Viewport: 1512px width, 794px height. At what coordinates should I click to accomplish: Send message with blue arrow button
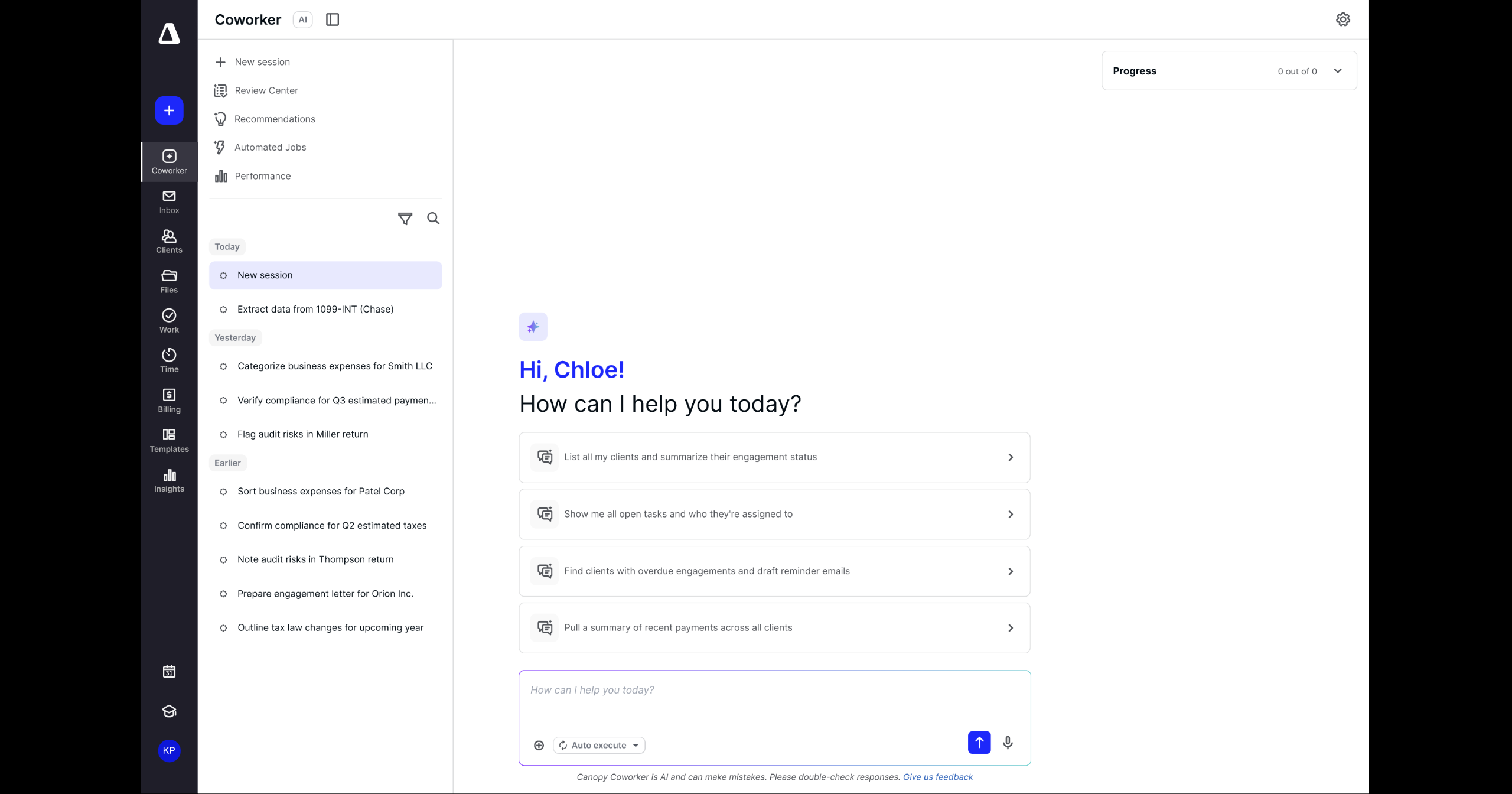pyautogui.click(x=979, y=743)
